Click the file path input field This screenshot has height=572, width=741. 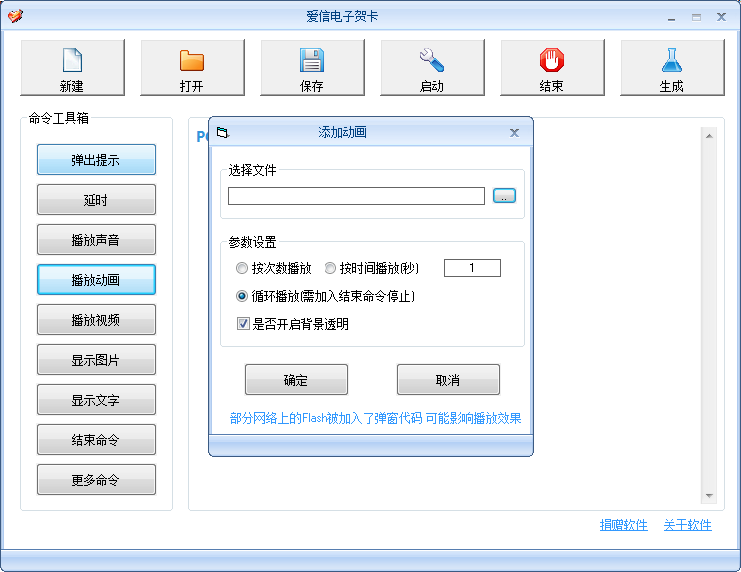point(356,196)
